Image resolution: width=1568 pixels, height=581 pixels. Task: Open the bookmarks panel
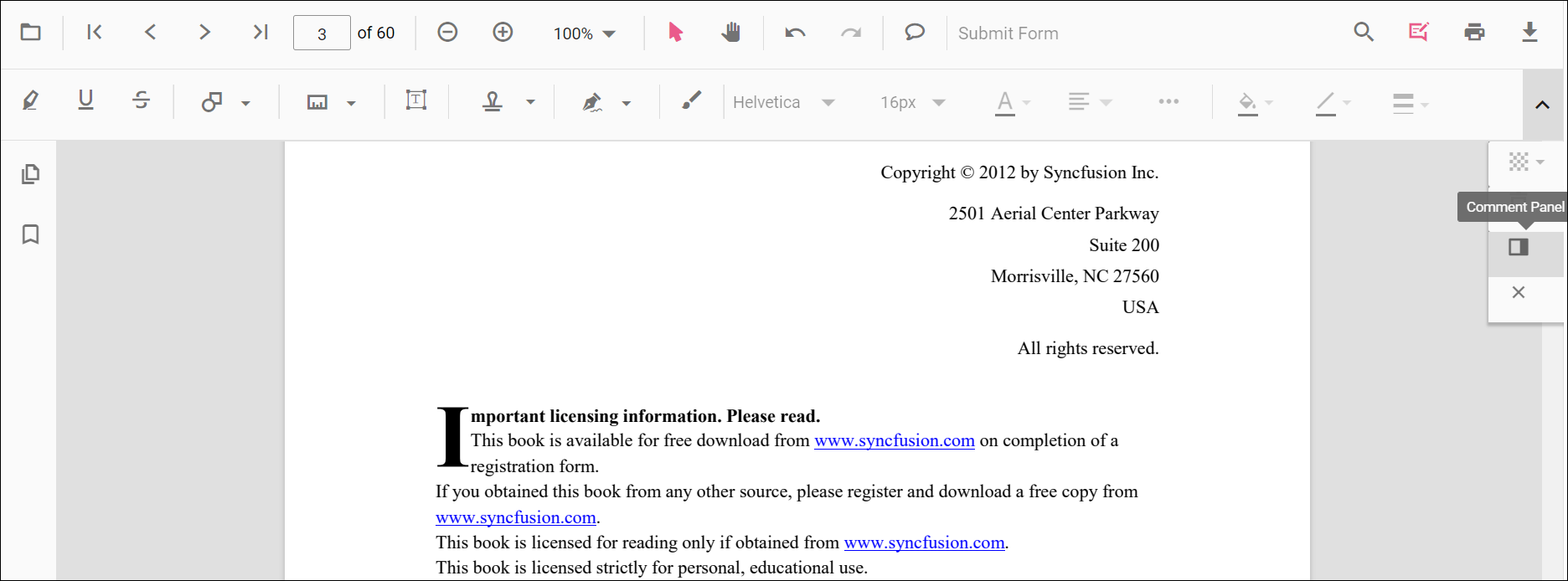click(31, 234)
